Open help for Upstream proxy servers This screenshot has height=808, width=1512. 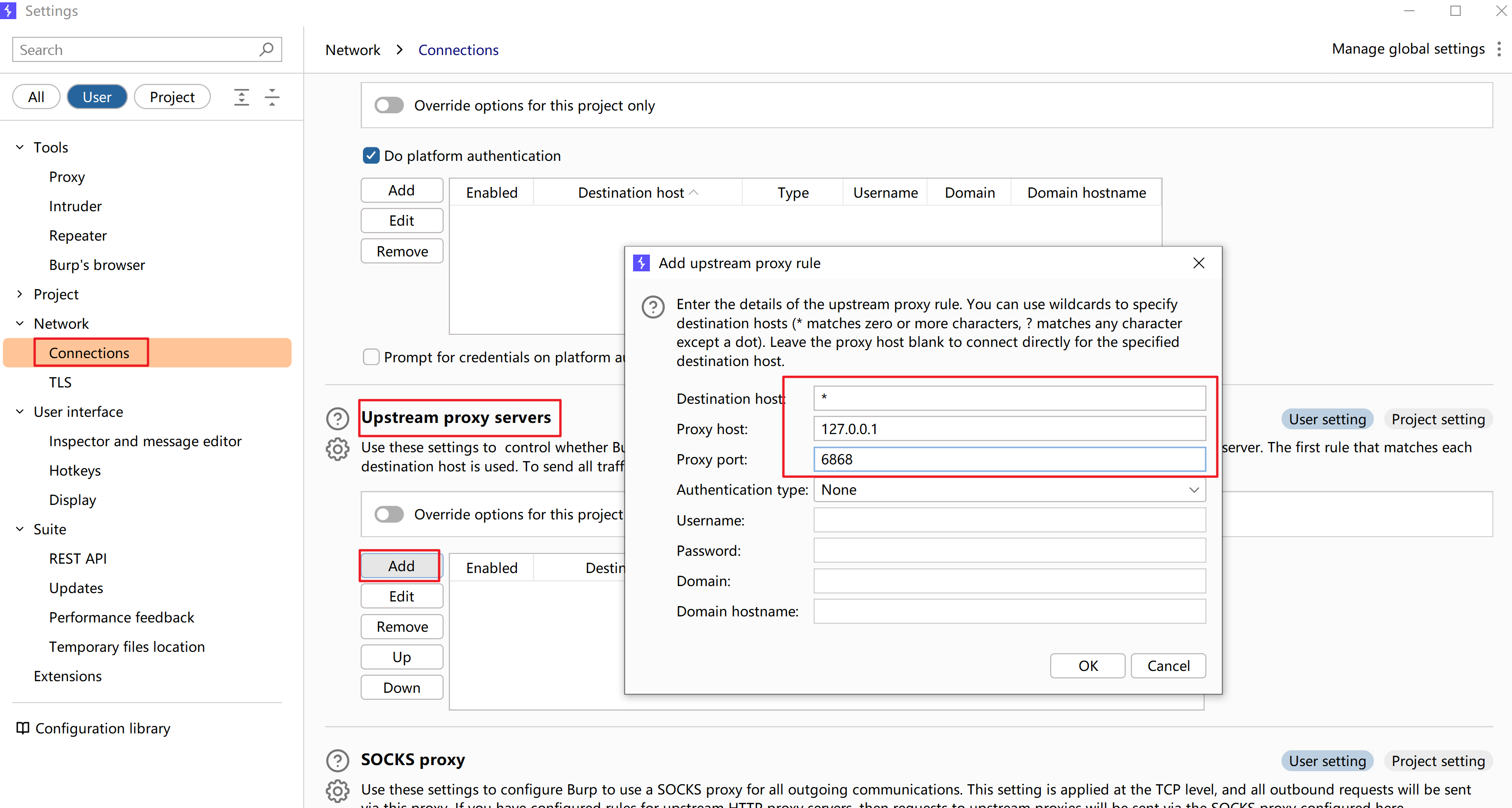pos(337,418)
